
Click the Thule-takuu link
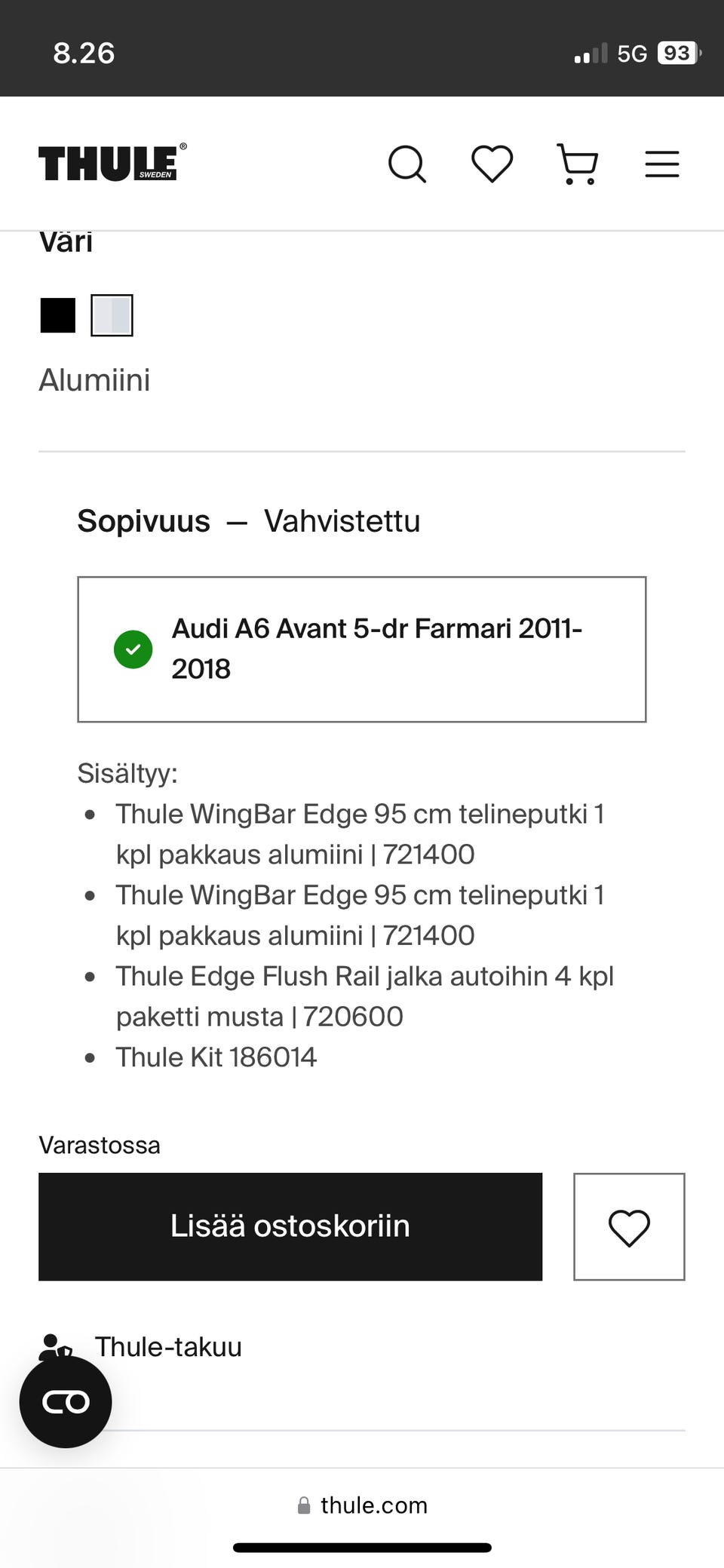(x=168, y=1347)
